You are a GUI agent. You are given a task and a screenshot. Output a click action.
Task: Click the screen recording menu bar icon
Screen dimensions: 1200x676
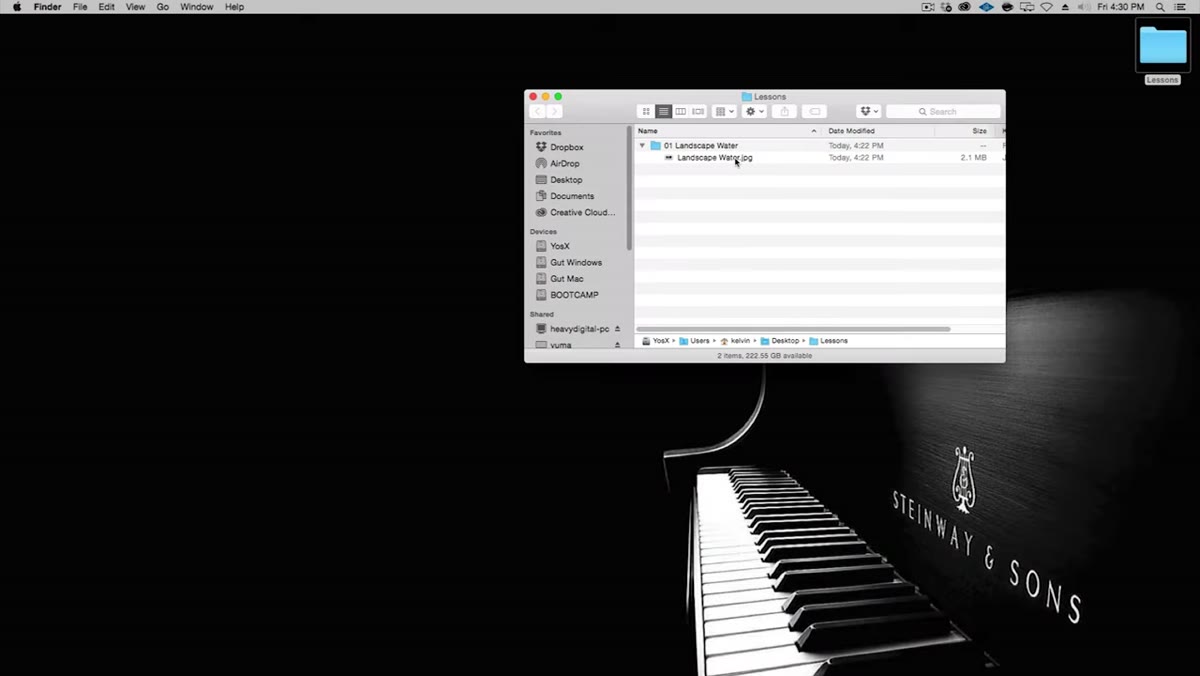pos(928,7)
